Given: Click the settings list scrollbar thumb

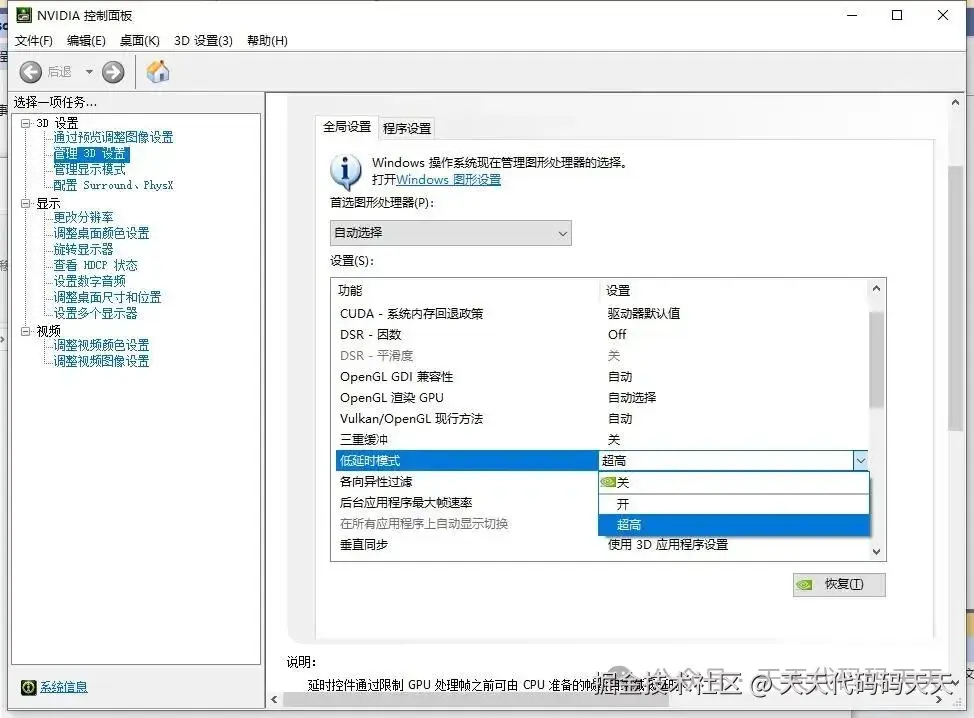Looking at the screenshot, I should pos(876,360).
